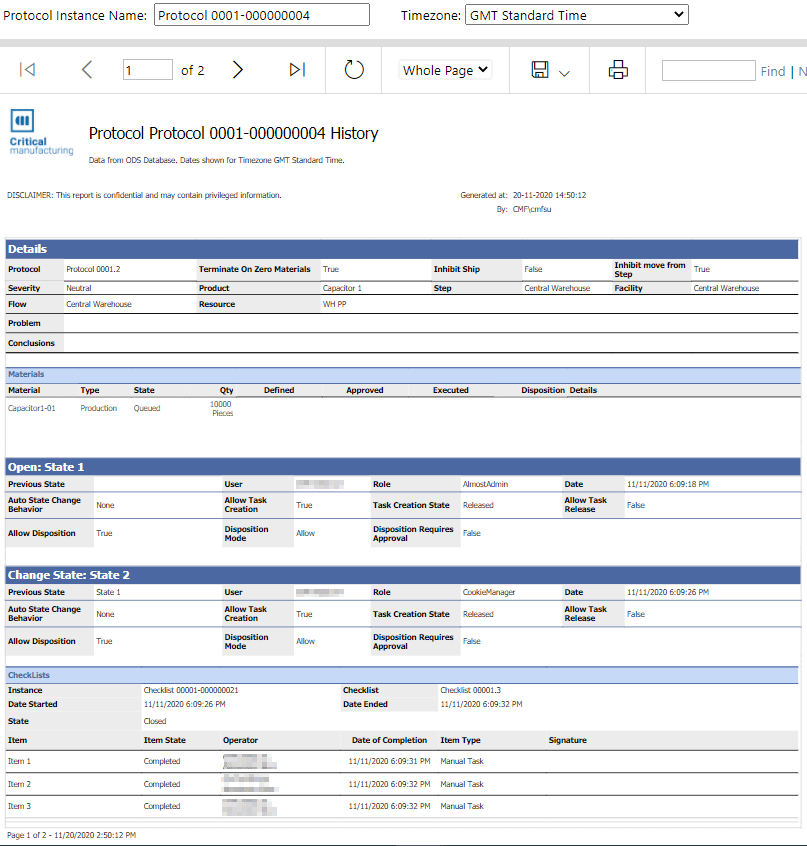Open the Whole Page zoom dropdown
The image size is (807, 846).
(x=445, y=70)
